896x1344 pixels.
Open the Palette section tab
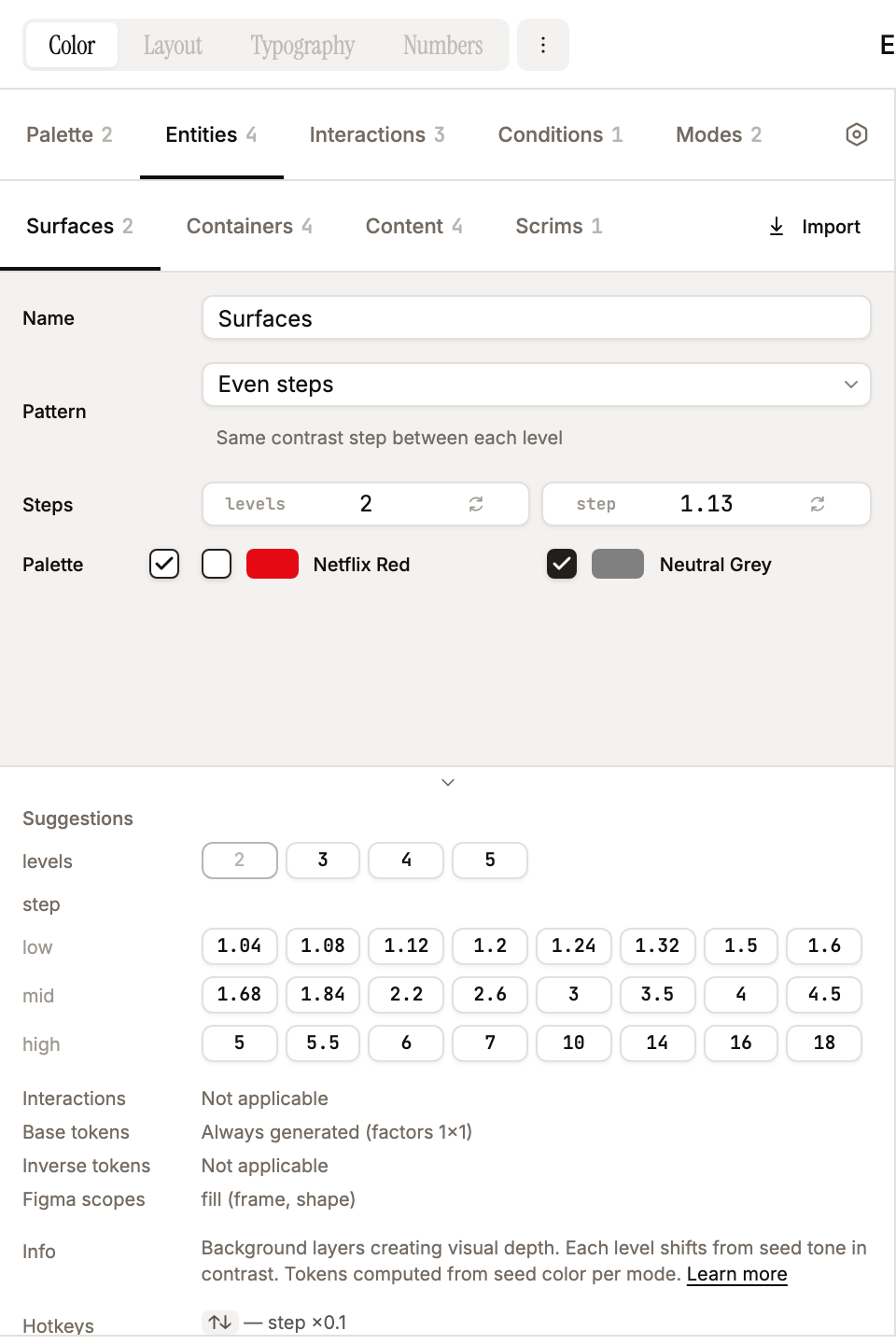click(69, 134)
